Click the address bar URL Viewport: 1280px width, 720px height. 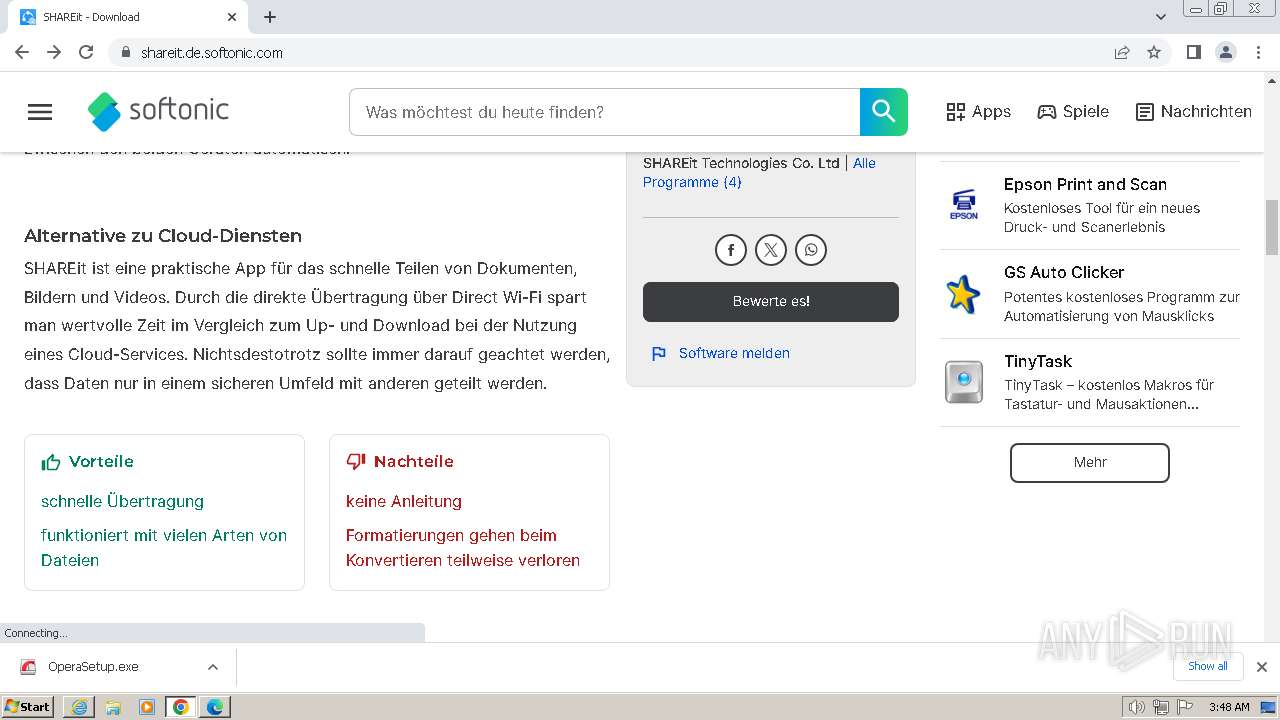point(212,53)
